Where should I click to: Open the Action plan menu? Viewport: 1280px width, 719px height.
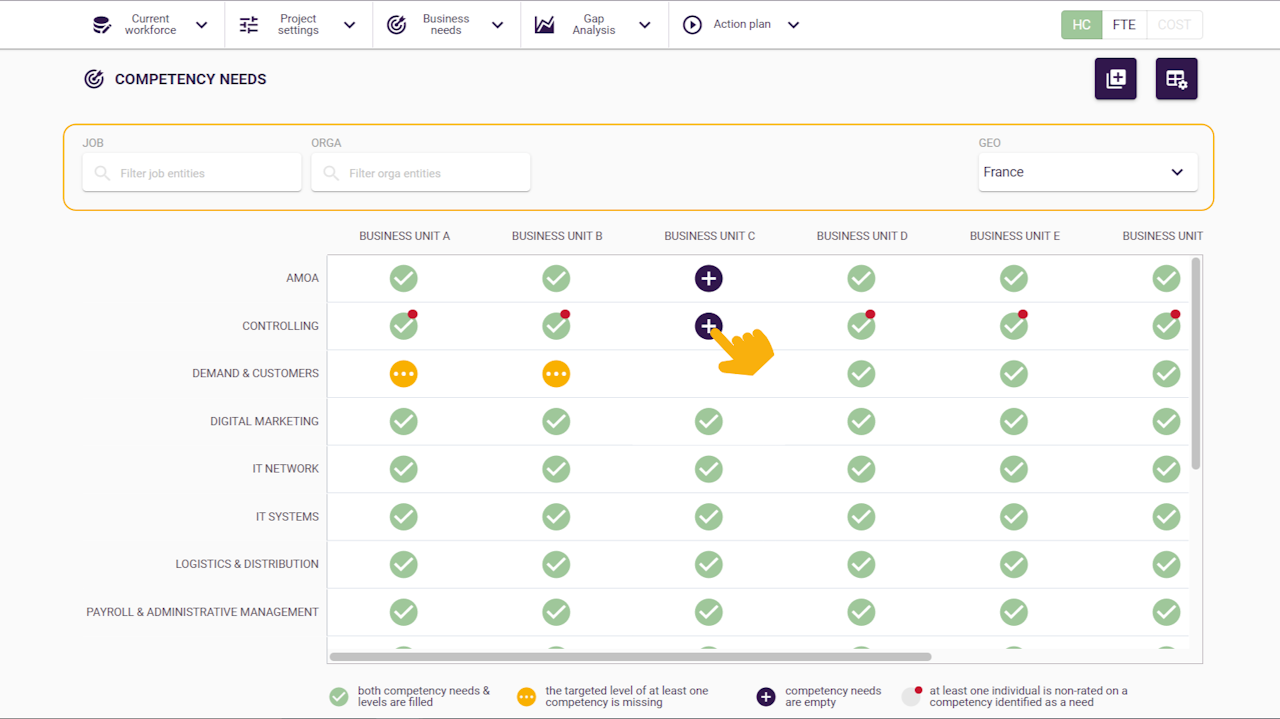coord(742,25)
